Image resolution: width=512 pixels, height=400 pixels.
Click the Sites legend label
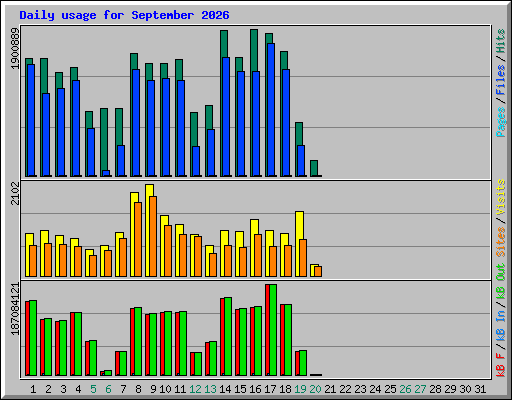[501, 242]
